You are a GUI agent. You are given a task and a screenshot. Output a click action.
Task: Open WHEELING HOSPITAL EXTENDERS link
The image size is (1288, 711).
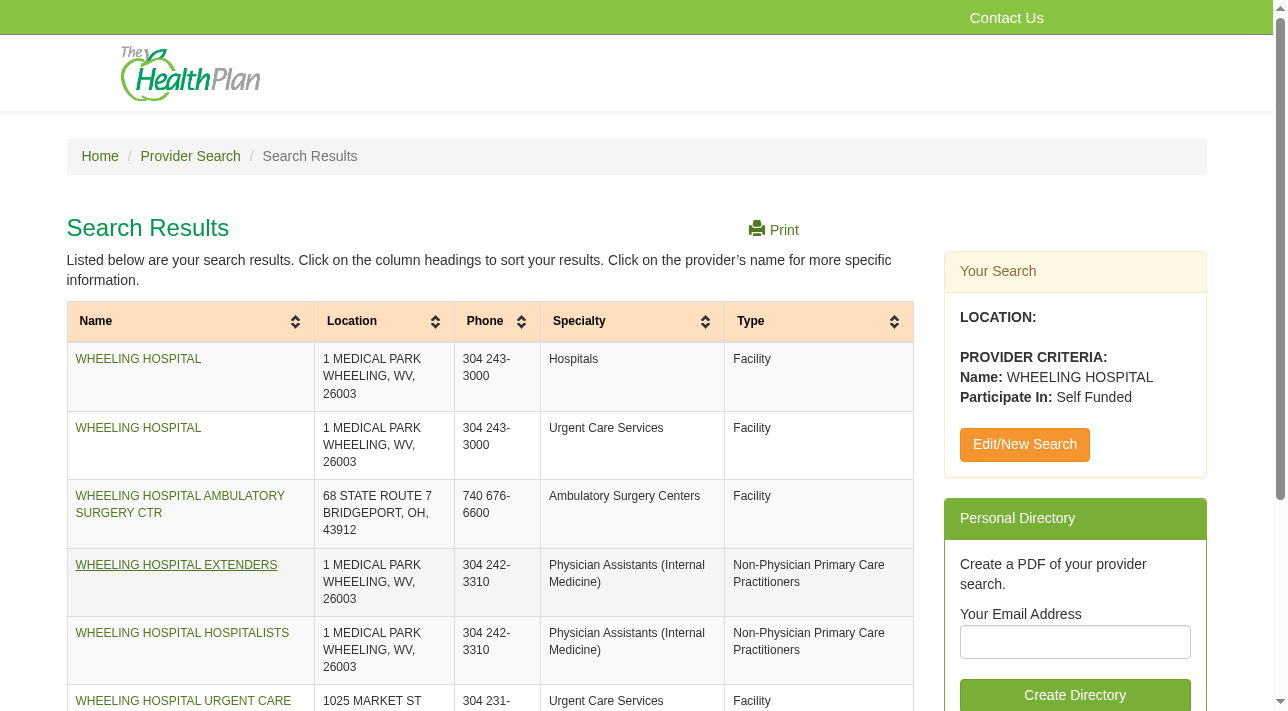pyautogui.click(x=176, y=565)
